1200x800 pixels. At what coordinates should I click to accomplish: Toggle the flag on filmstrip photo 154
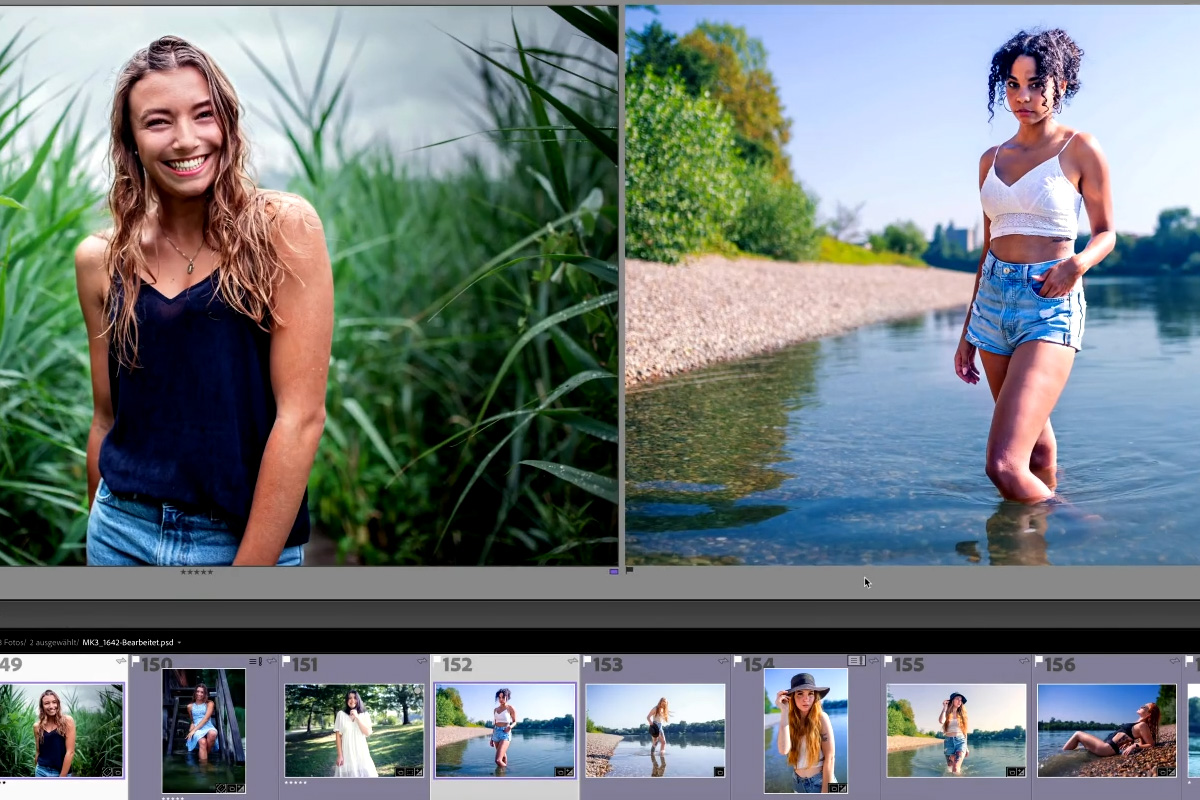point(738,661)
